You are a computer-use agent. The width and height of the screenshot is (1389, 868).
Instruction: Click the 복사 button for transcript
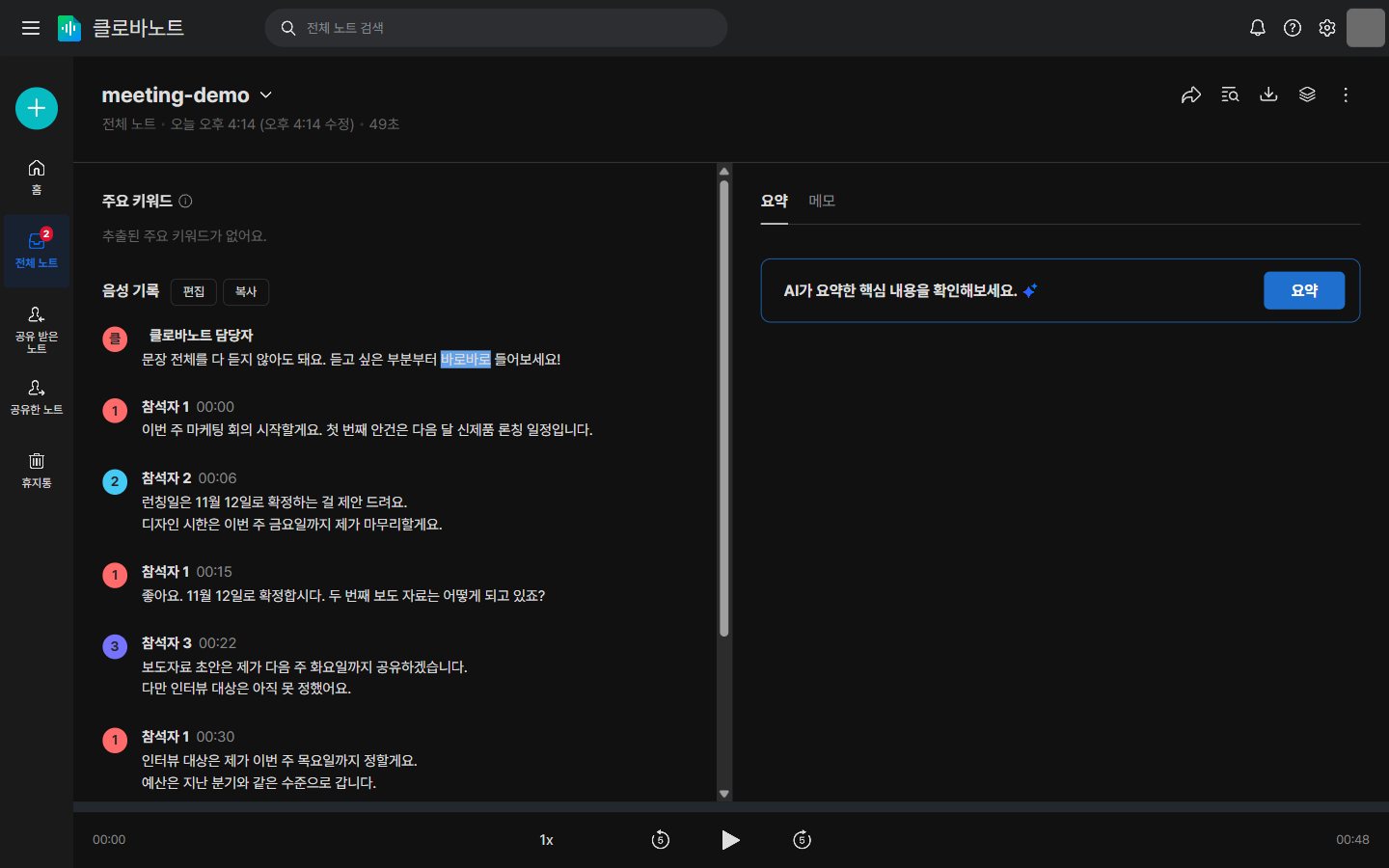click(246, 291)
